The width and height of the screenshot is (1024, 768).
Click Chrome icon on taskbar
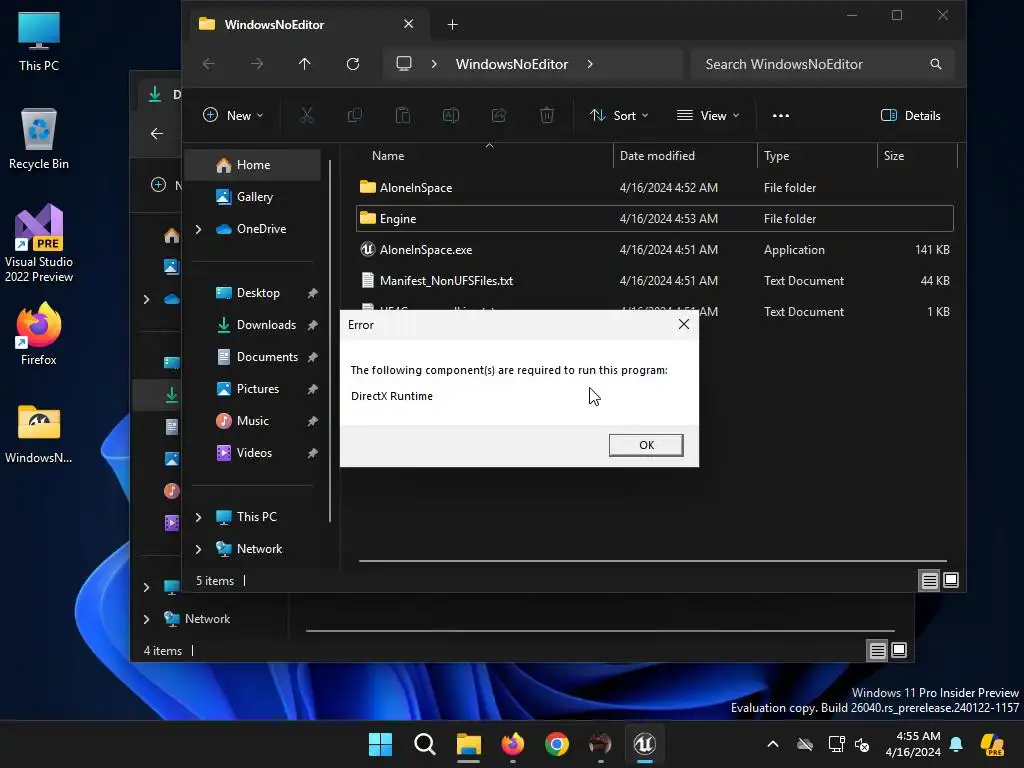coord(557,744)
